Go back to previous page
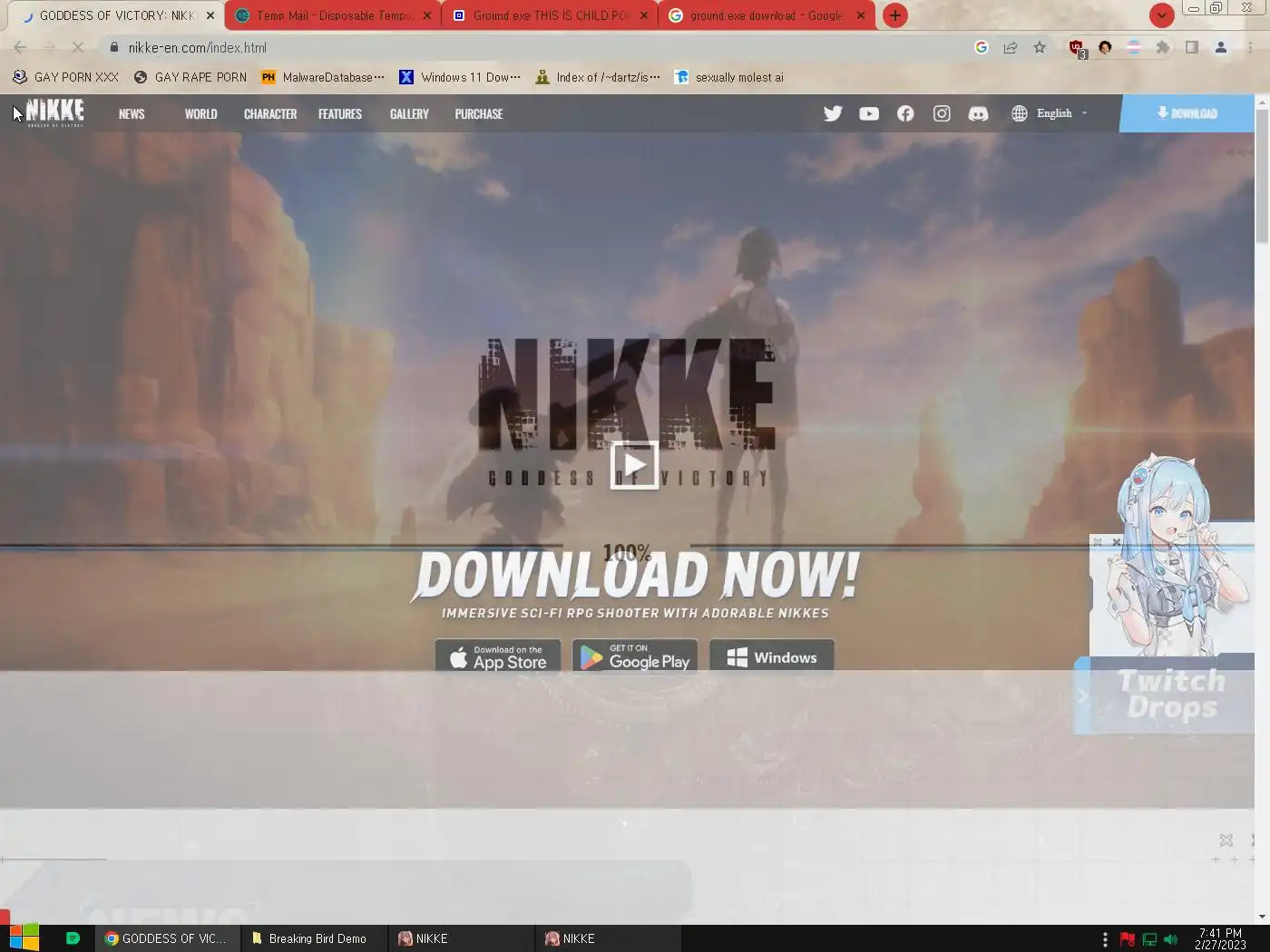Viewport: 1270px width, 952px height. coord(20,47)
